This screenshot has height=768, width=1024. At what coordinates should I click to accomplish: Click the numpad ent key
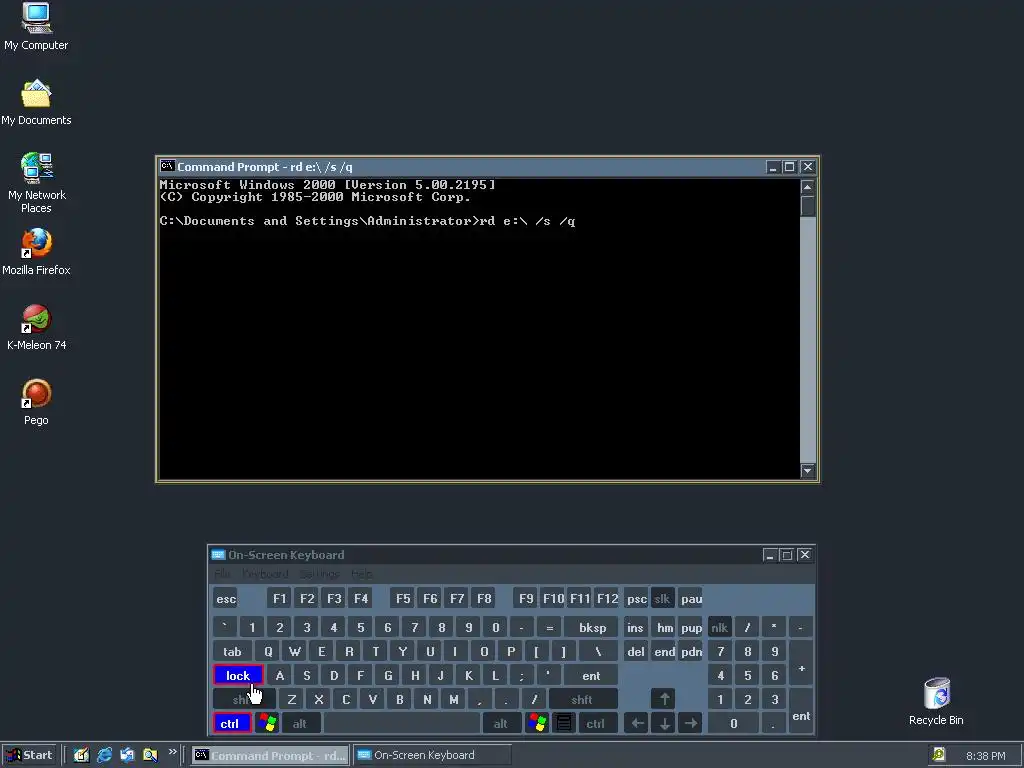coord(801,711)
